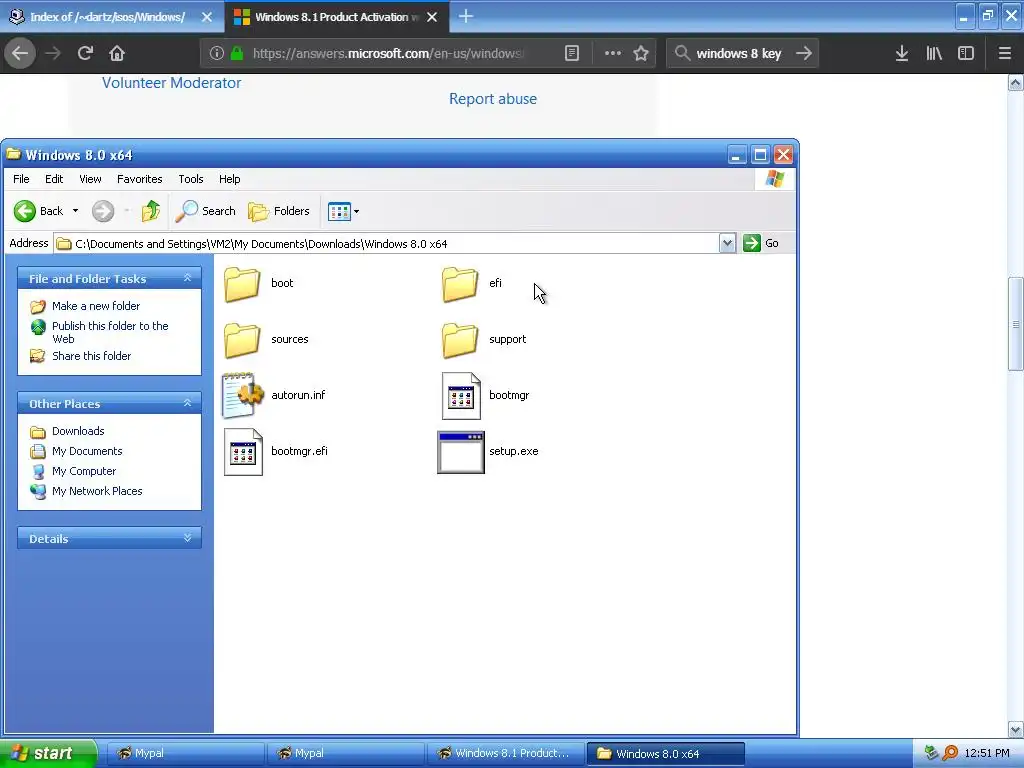1024x768 pixels.
Task: Click the address path field
Action: 387,244
